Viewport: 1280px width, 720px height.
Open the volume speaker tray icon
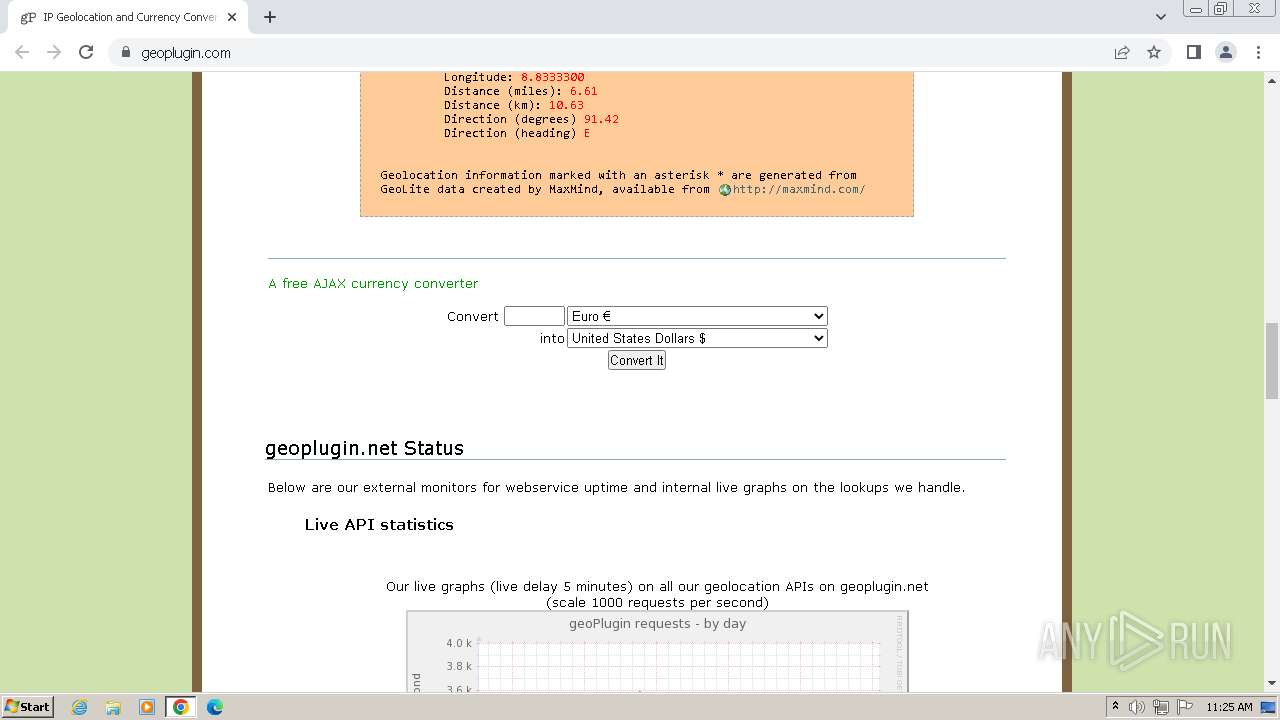tap(1137, 707)
